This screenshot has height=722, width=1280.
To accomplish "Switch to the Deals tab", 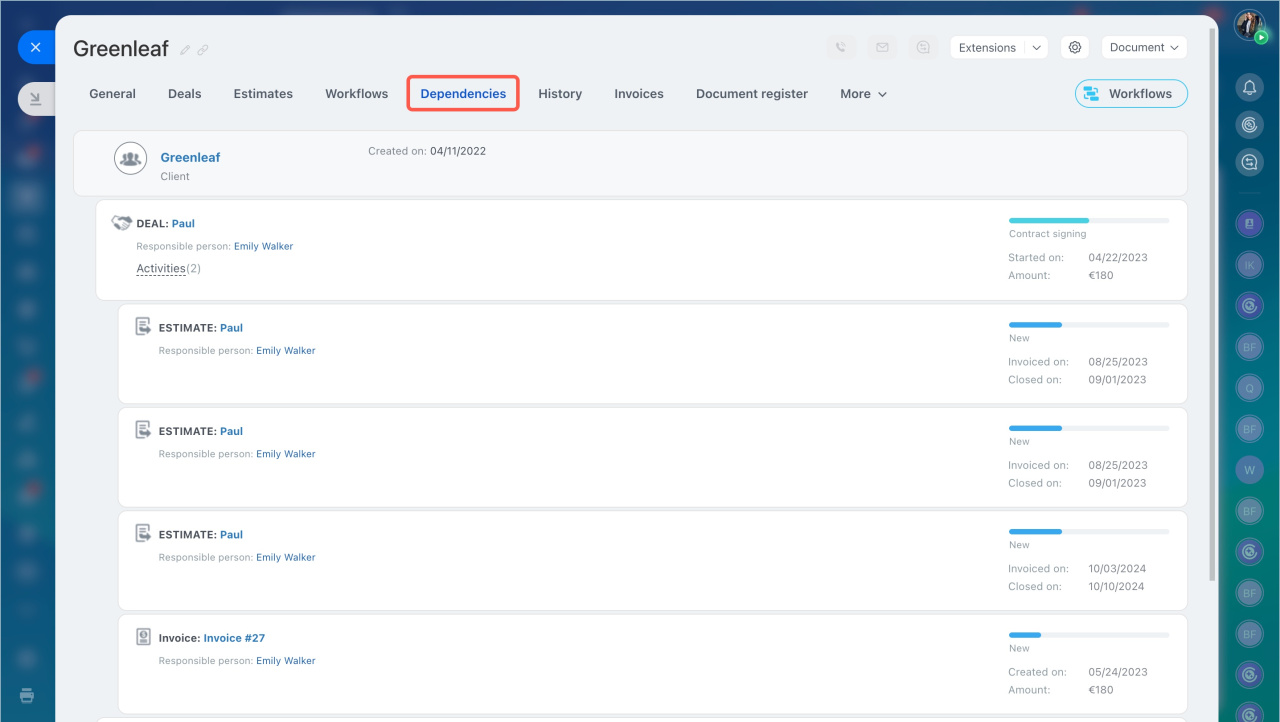I will pyautogui.click(x=184, y=94).
